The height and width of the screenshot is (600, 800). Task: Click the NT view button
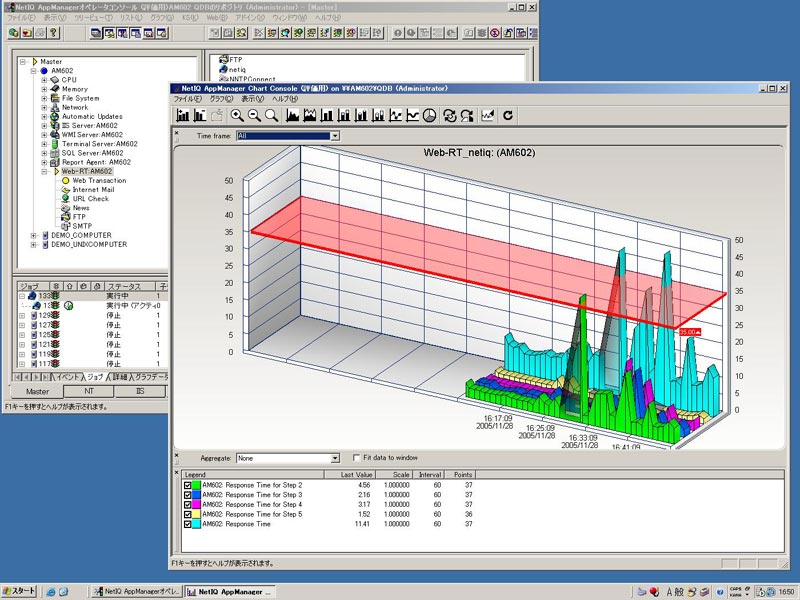pos(89,391)
